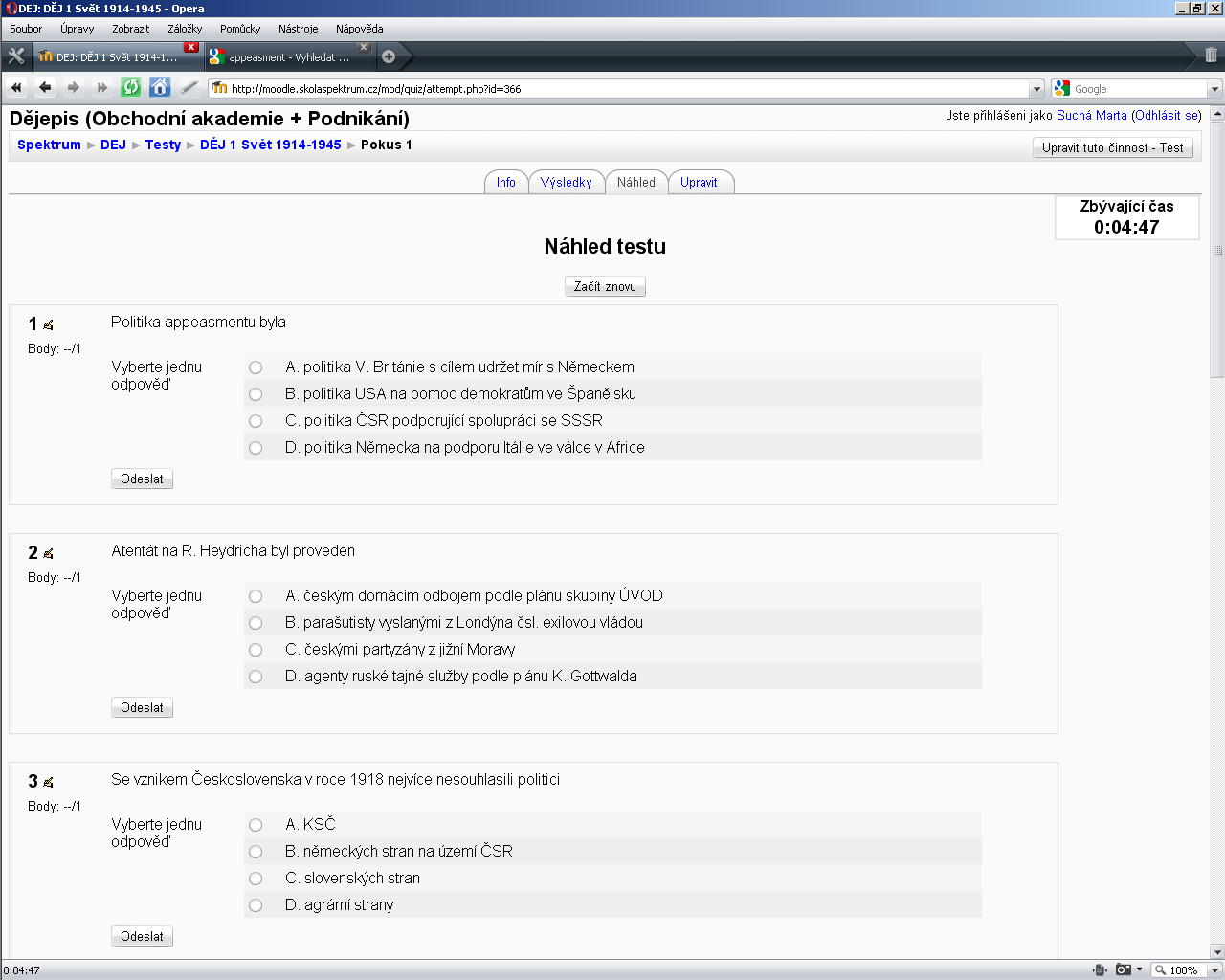
Task: Open the camera options dropdown arrow
Action: (x=1139, y=969)
